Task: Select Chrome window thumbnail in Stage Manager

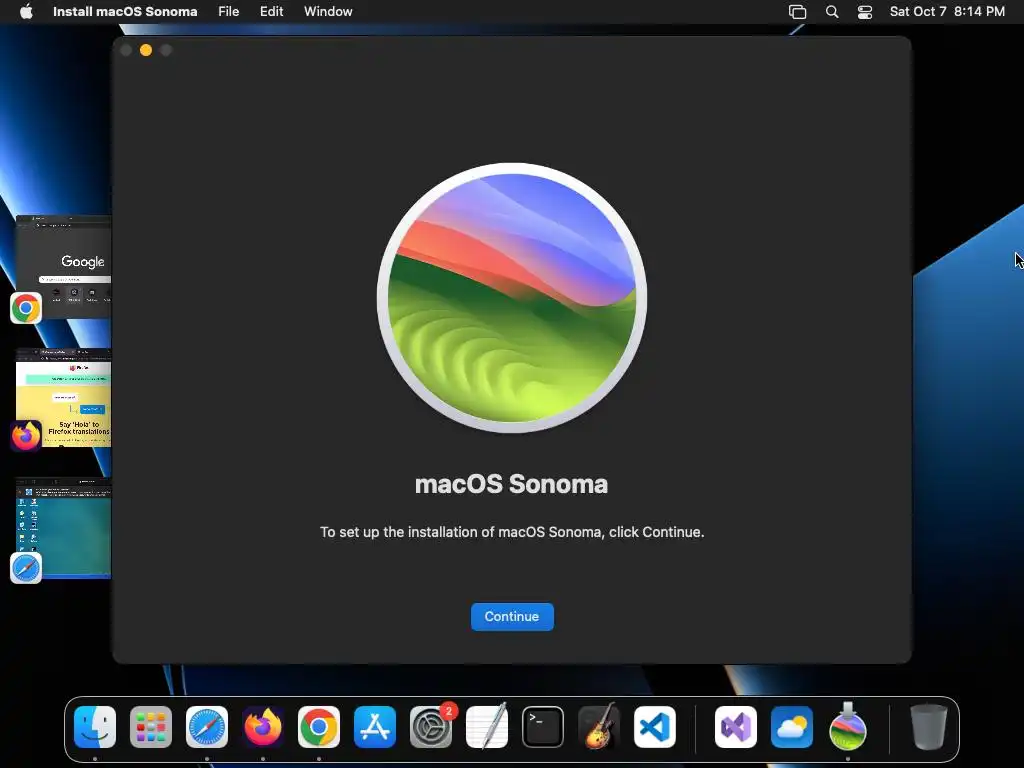Action: [64, 266]
